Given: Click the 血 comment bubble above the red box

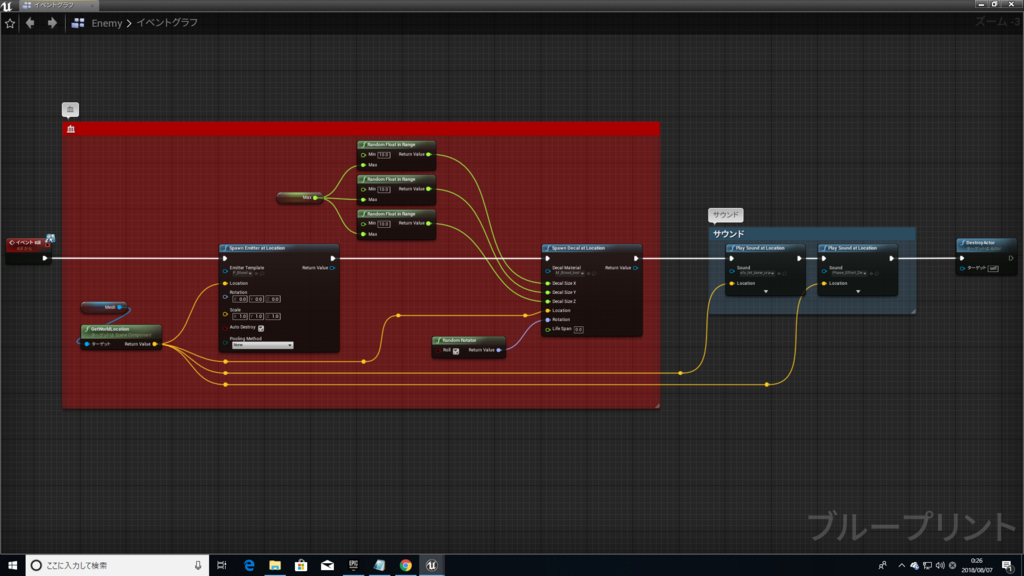Looking at the screenshot, I should coord(71,109).
